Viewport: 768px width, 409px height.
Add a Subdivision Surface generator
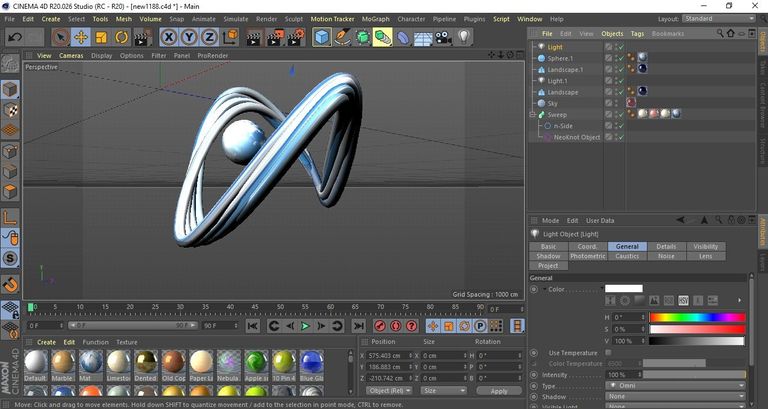362,37
